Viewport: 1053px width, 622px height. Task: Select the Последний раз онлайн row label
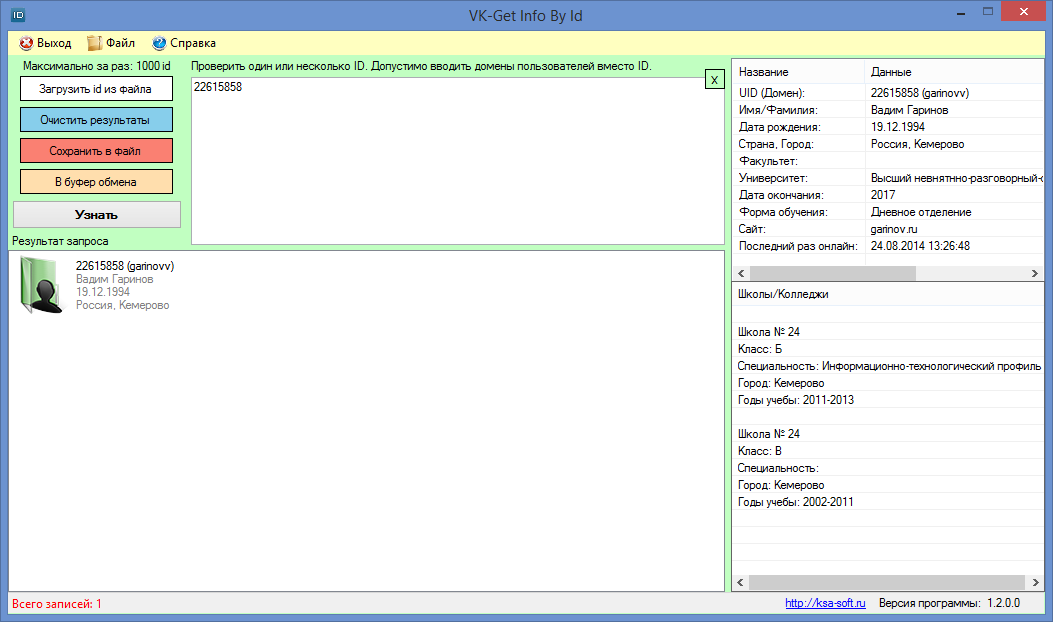coord(798,246)
